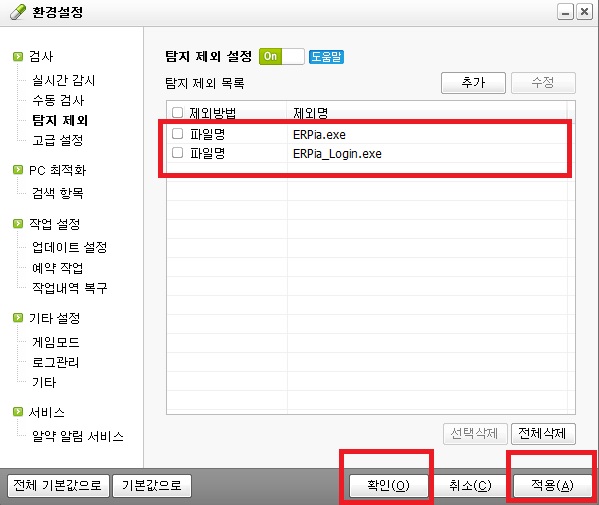Click the PC 최적화 green arrow icon
This screenshot has height=505, width=599.
(x=18, y=169)
